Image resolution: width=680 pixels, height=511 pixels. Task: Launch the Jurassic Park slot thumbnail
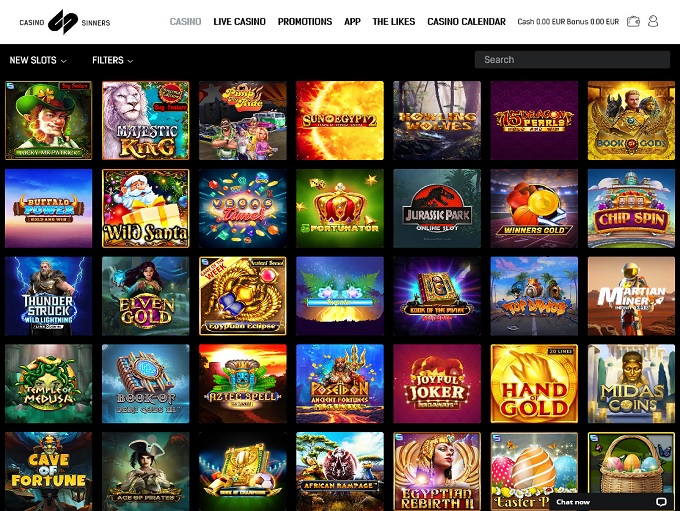(x=437, y=208)
